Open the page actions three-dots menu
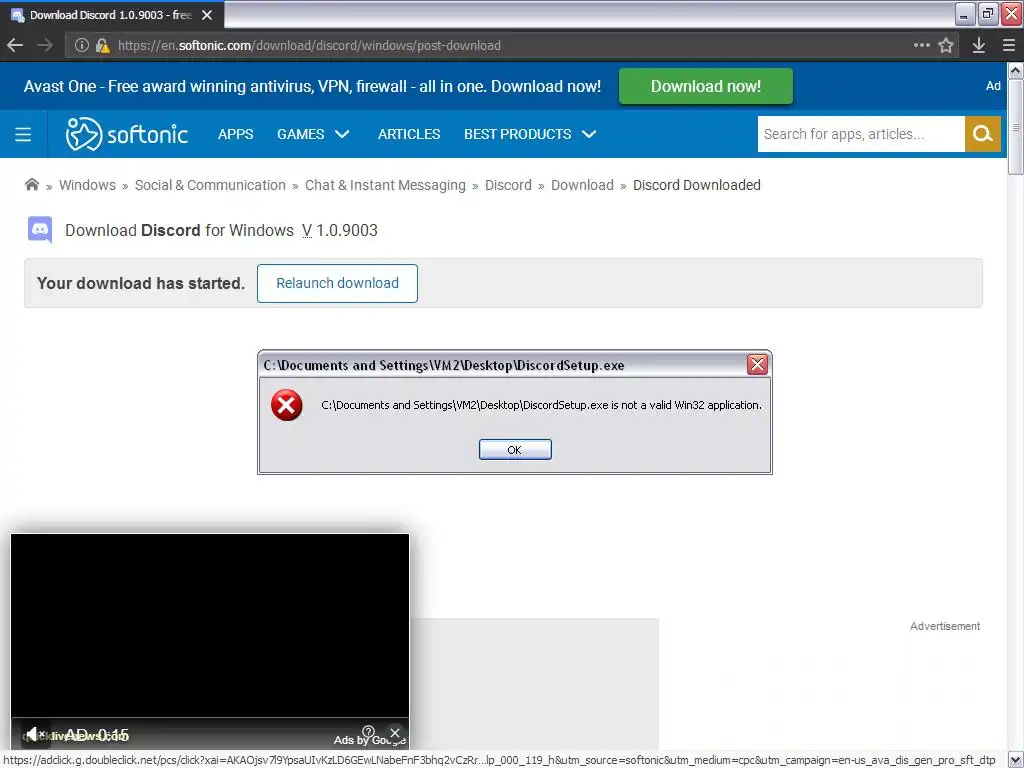The height and width of the screenshot is (768, 1024). [921, 45]
